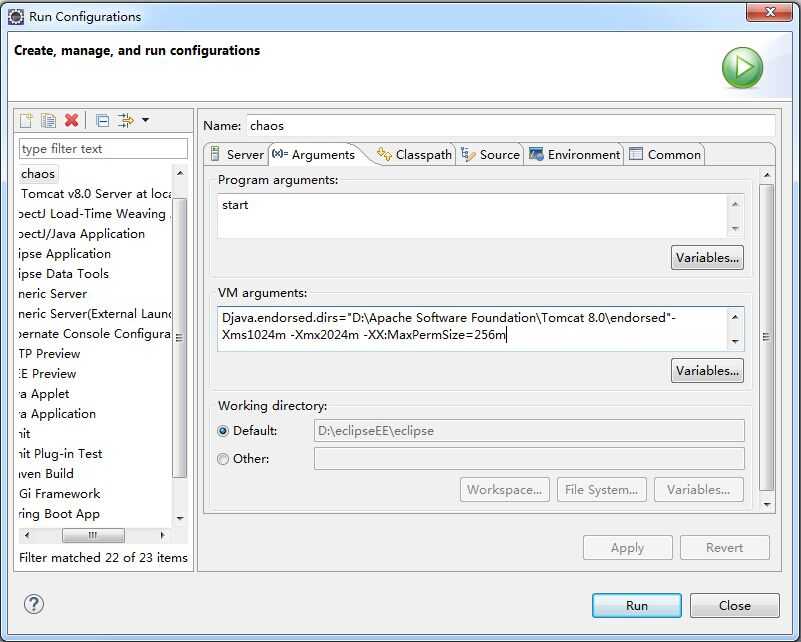Click the help question mark icon

(34, 604)
